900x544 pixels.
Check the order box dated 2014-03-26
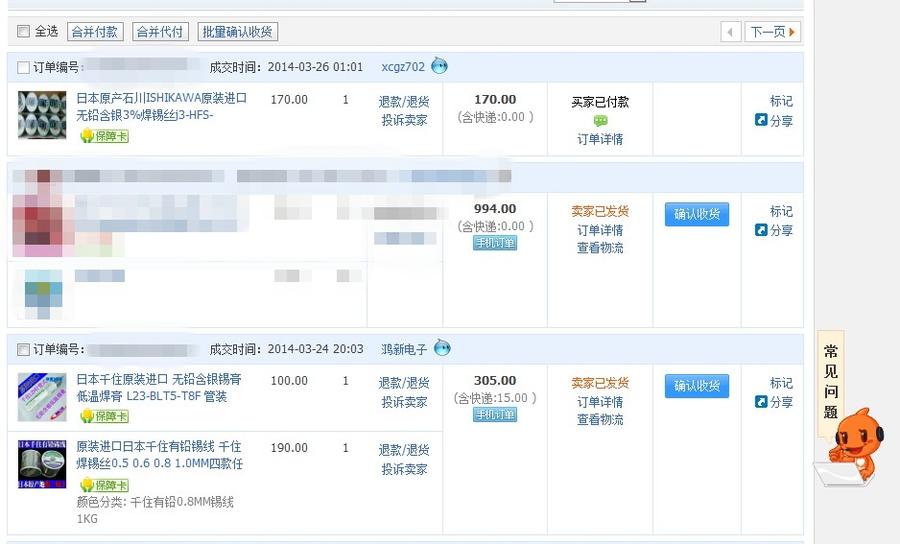click(x=24, y=68)
